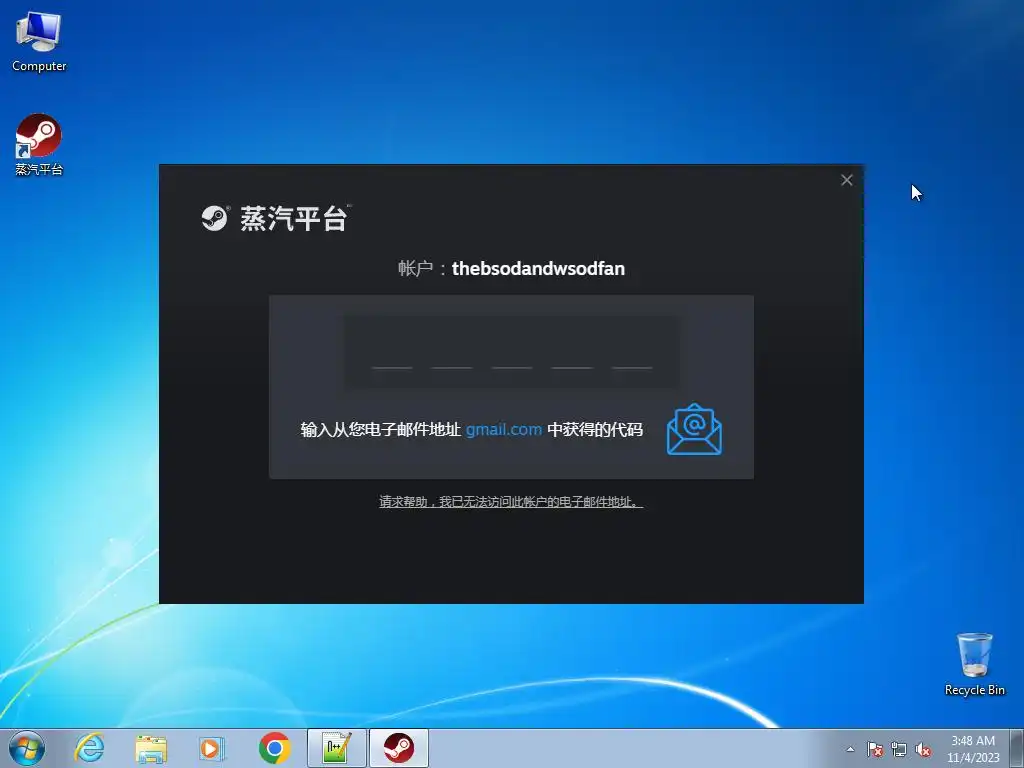Select the 蒸汽平台 Steam desktop shortcut
This screenshot has width=1024, height=768.
point(39,145)
